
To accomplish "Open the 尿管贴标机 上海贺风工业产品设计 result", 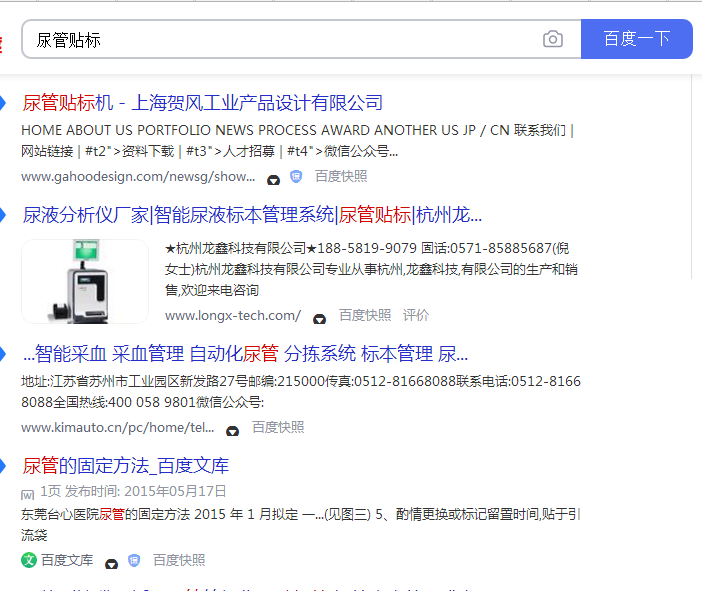I will 203,103.
